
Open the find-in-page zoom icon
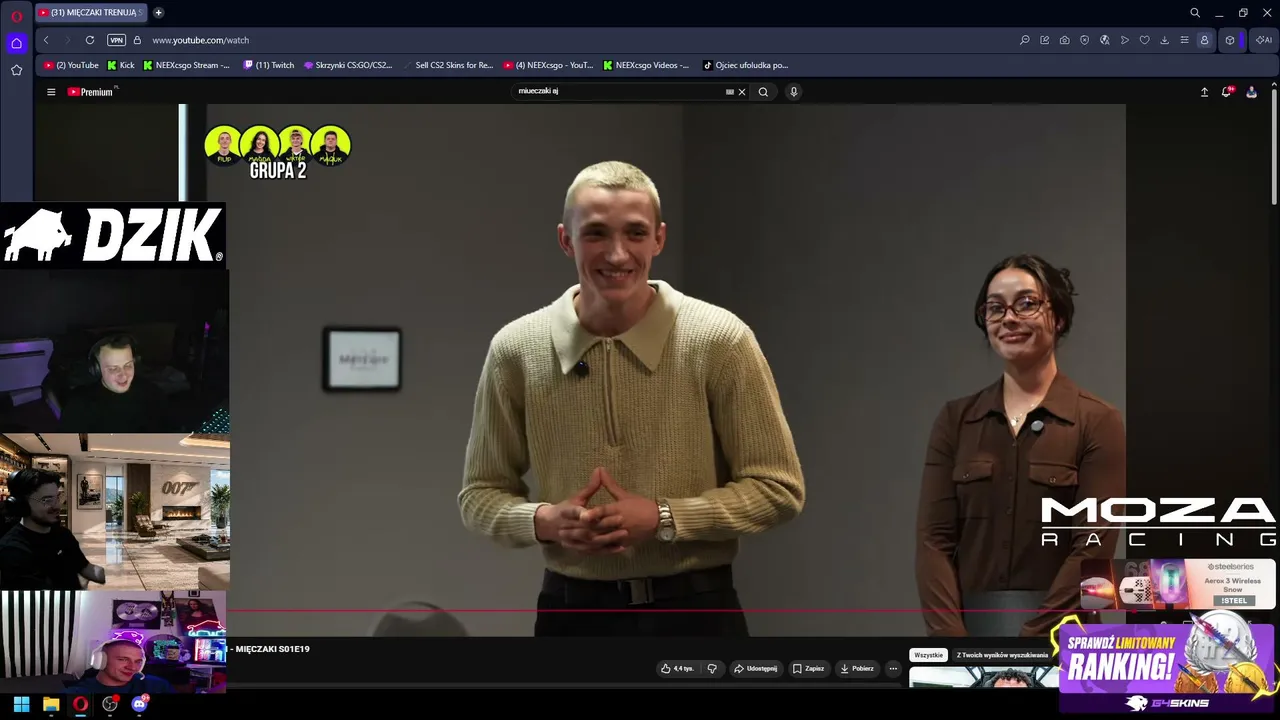point(1025,40)
